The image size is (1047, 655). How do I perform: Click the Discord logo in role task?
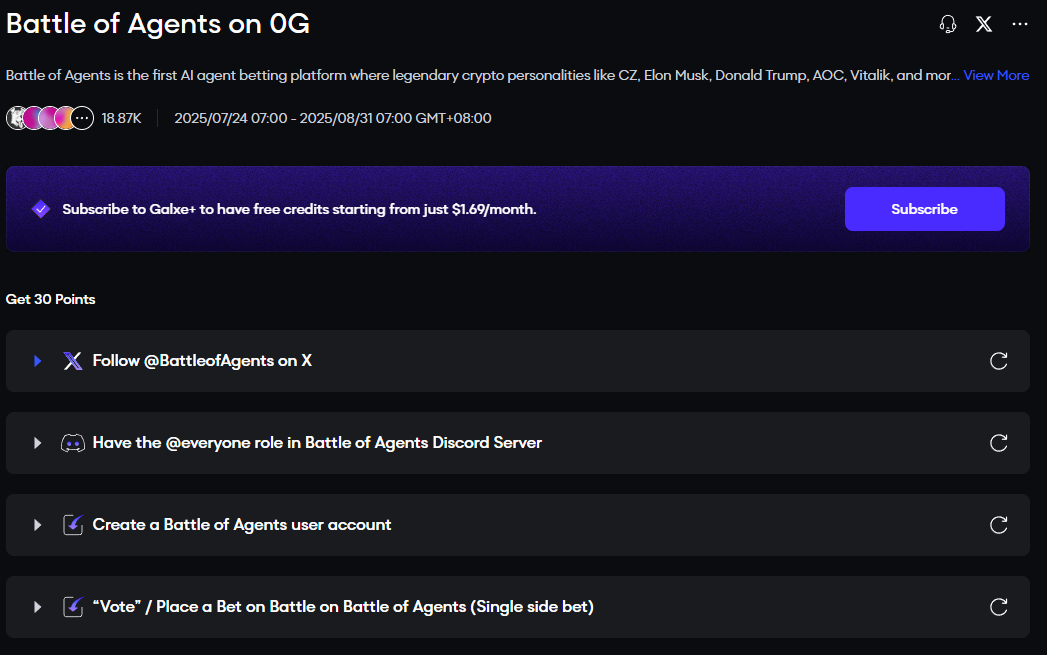73,443
